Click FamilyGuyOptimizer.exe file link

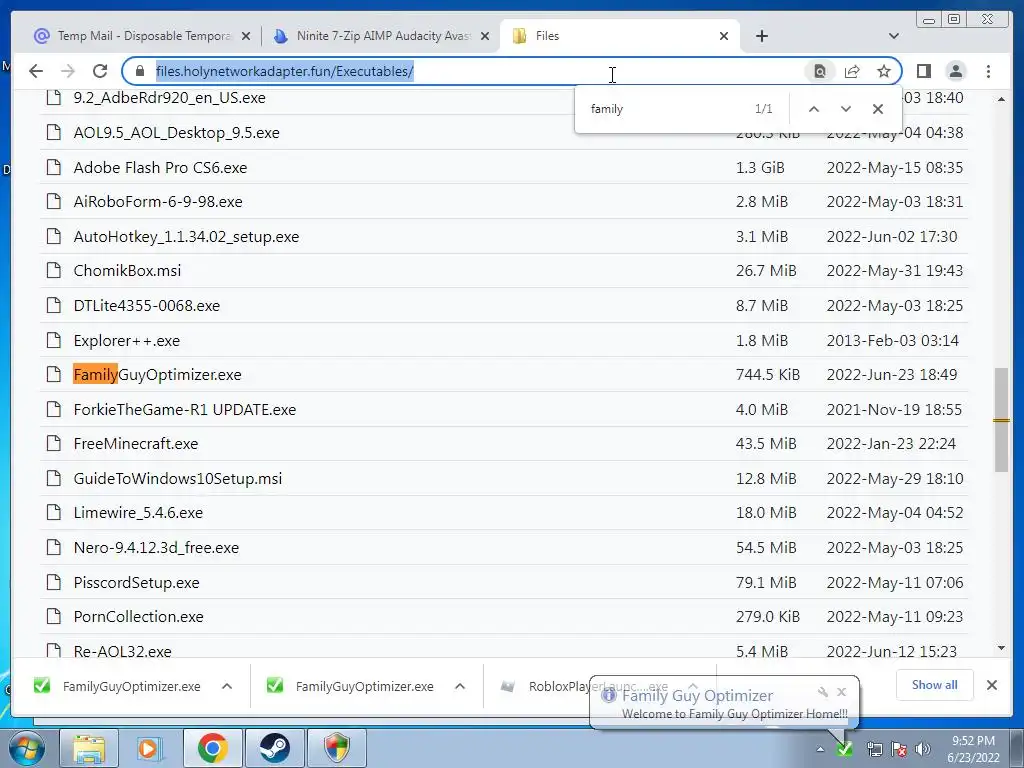(157, 374)
